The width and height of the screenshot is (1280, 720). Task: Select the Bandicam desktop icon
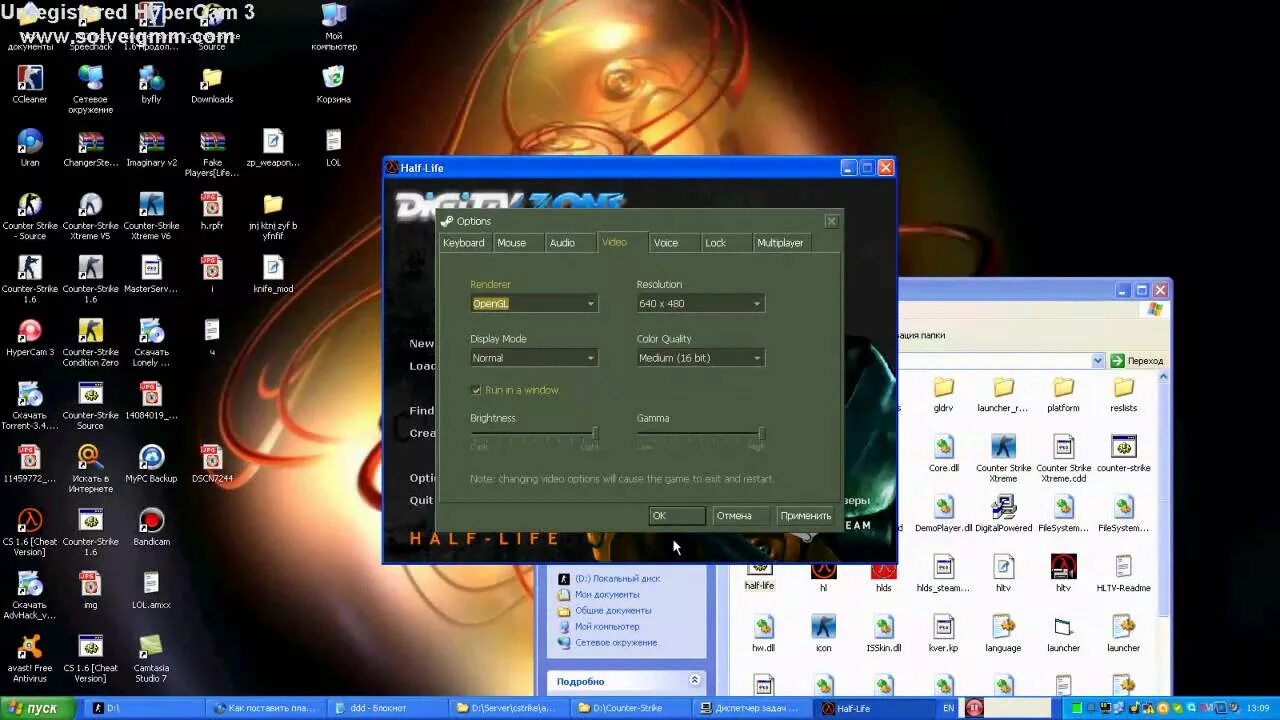point(151,527)
